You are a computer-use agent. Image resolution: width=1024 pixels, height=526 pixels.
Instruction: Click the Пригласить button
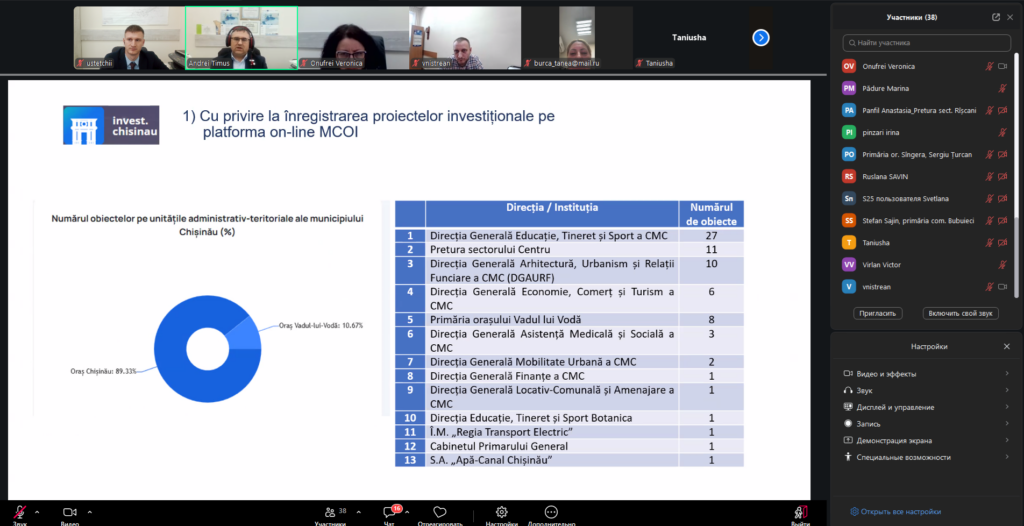(x=877, y=313)
